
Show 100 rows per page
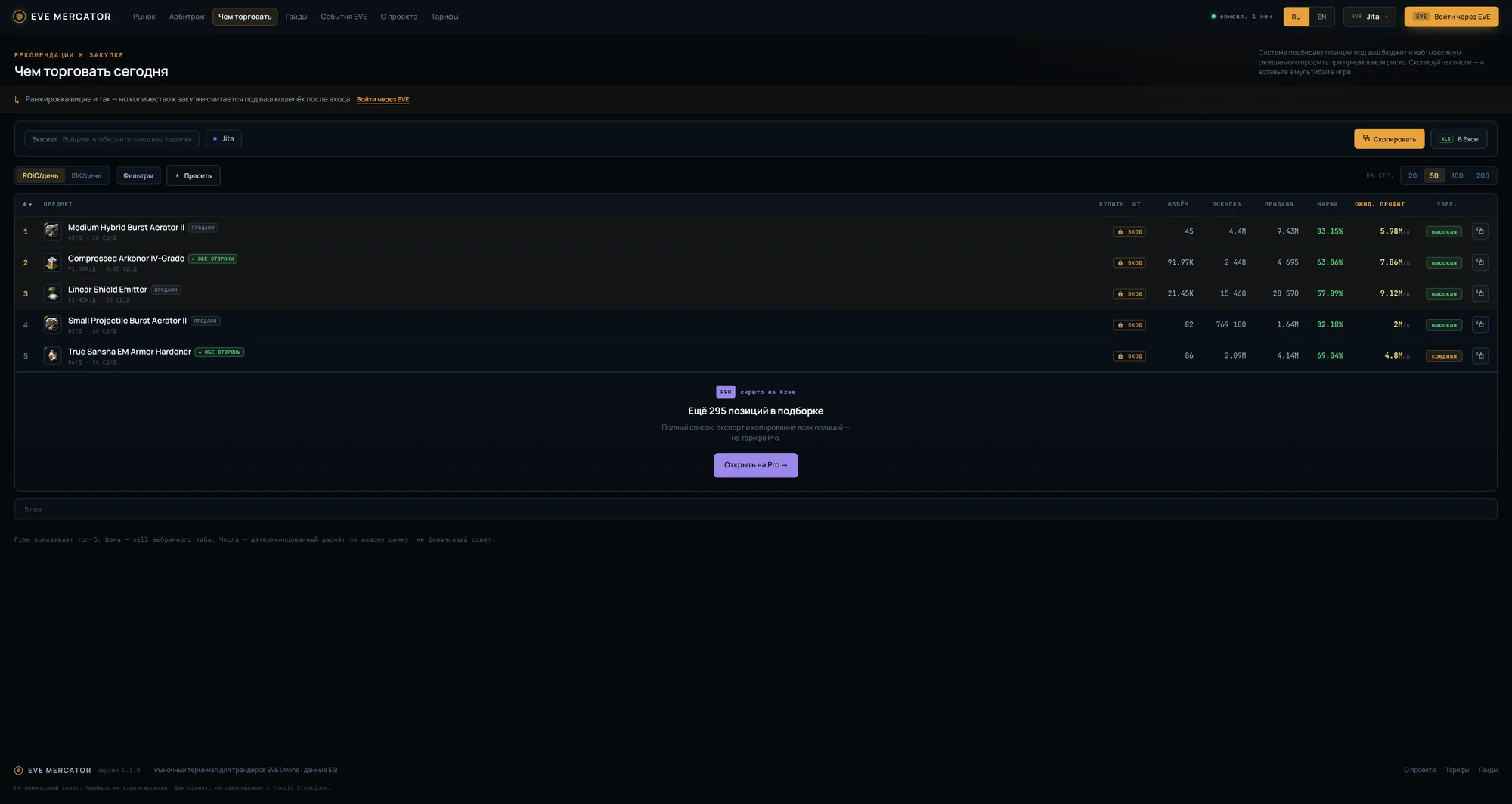click(x=1457, y=175)
